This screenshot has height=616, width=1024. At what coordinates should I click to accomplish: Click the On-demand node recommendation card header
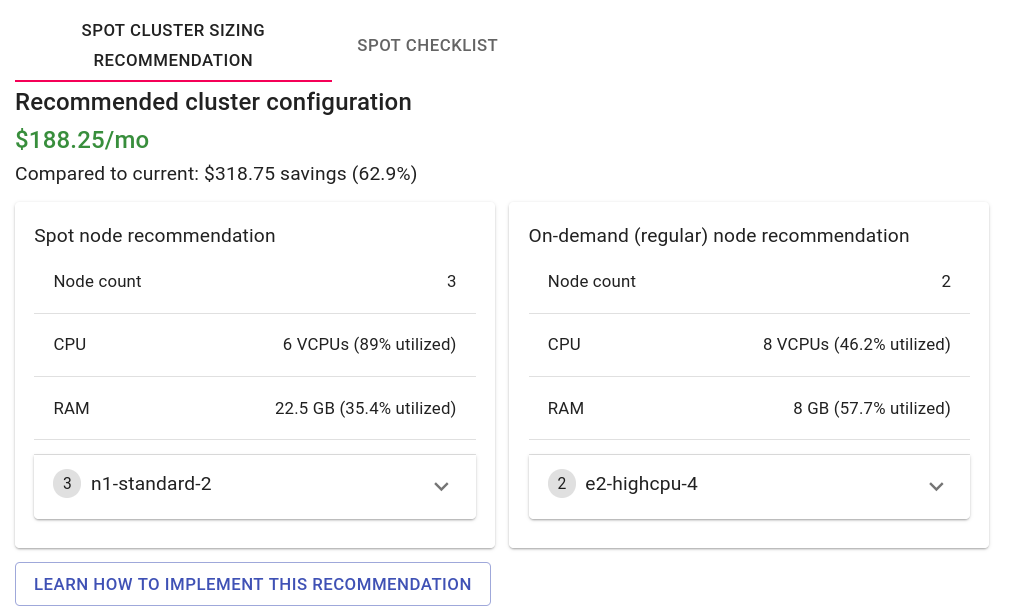pos(719,236)
